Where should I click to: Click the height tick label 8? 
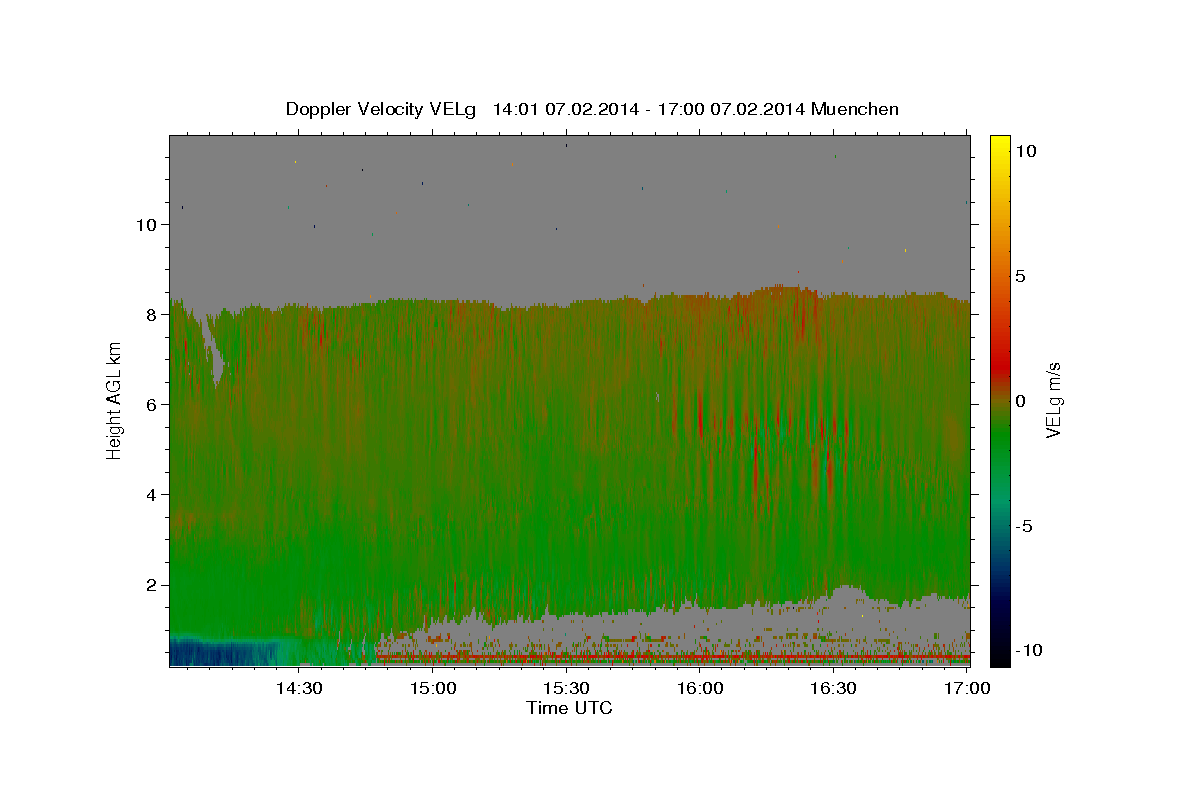coord(152,315)
